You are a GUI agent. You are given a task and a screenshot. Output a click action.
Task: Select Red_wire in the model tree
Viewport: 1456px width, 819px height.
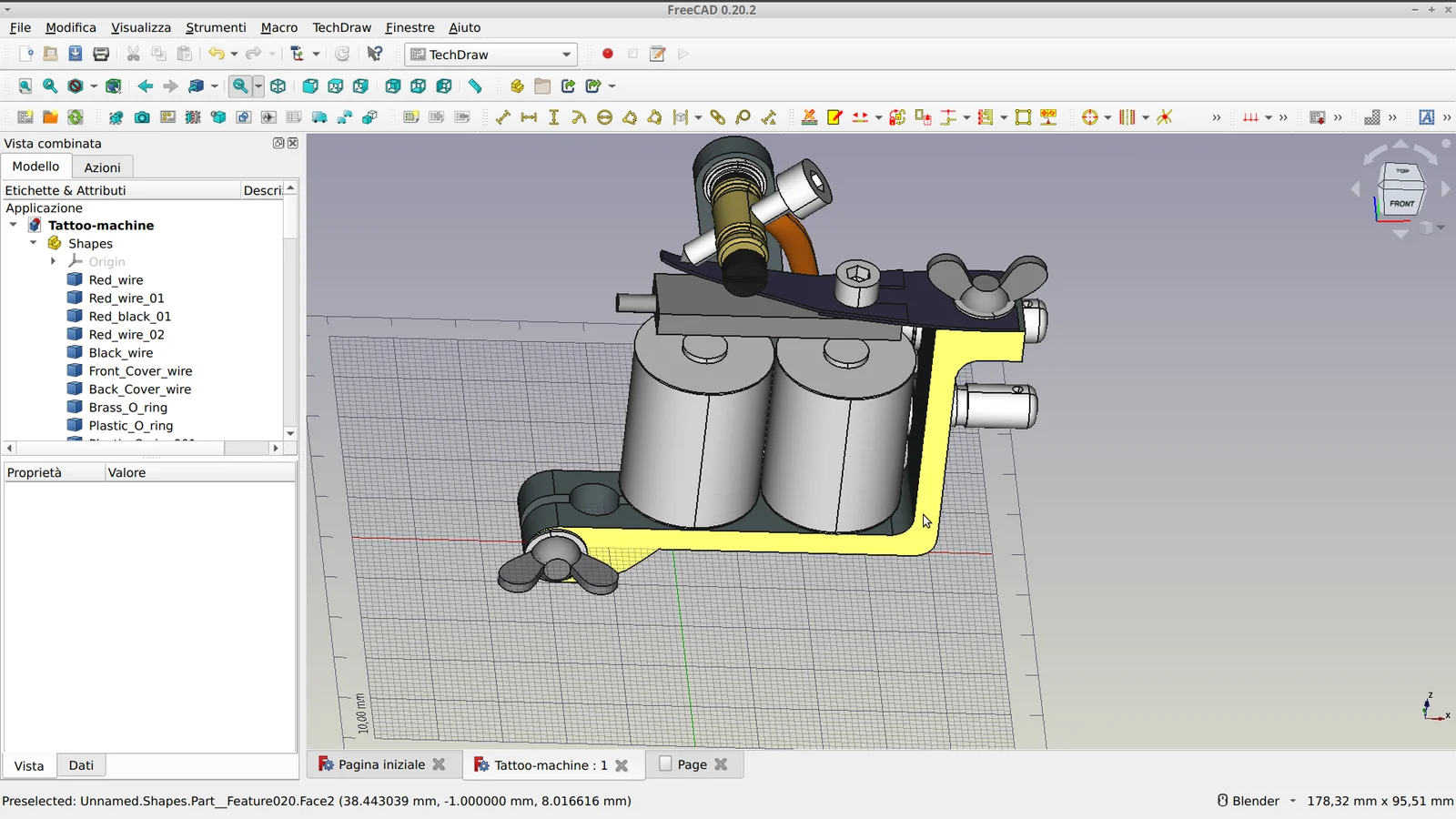116,279
